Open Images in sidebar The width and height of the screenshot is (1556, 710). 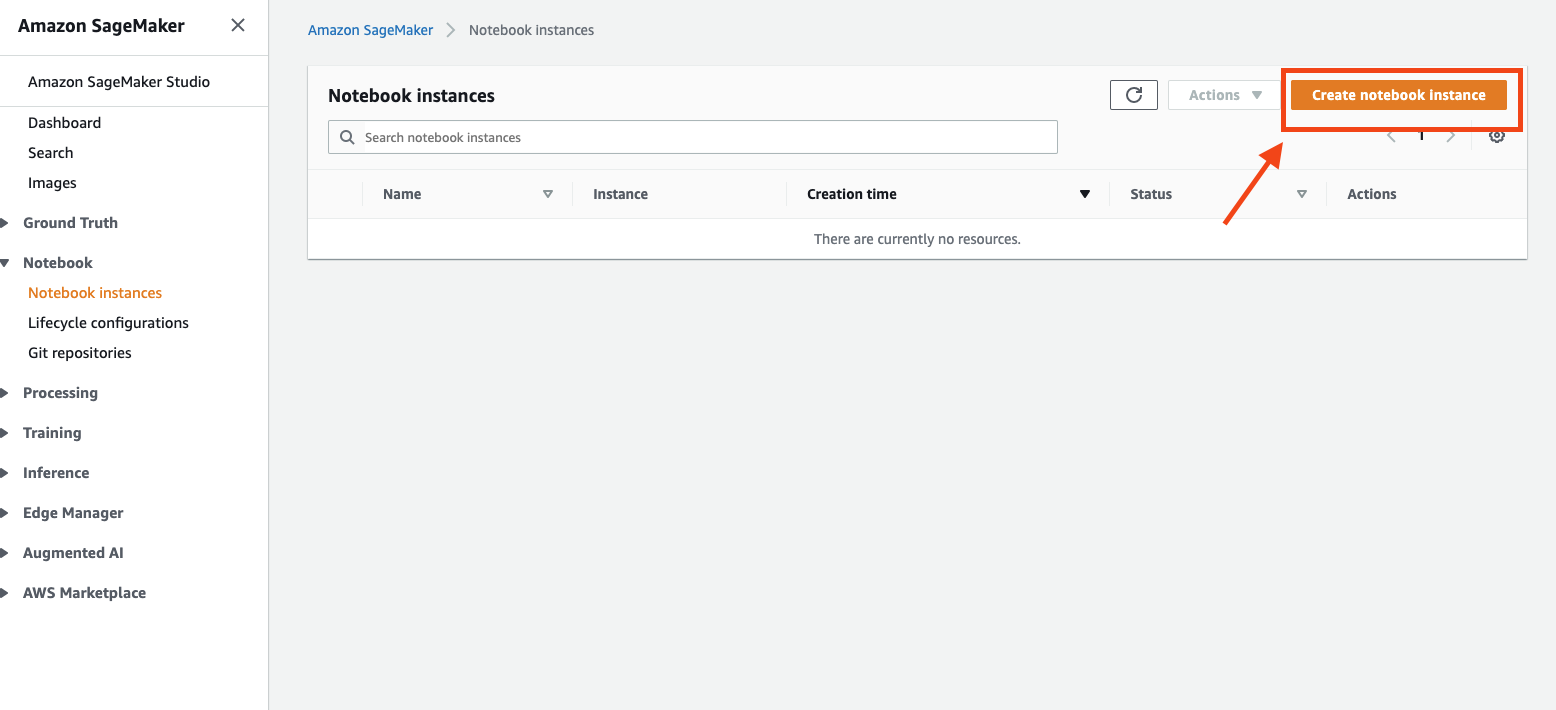[x=52, y=183]
